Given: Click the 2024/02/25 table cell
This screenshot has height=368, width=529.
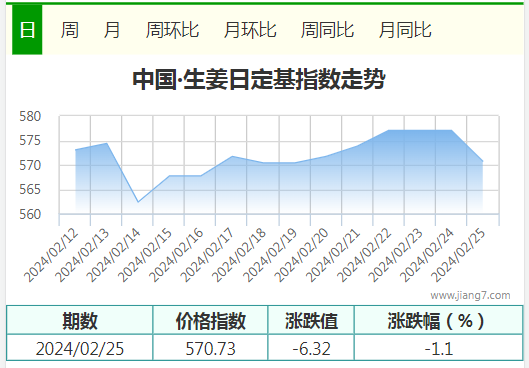Looking at the screenshot, I should coord(80,348).
